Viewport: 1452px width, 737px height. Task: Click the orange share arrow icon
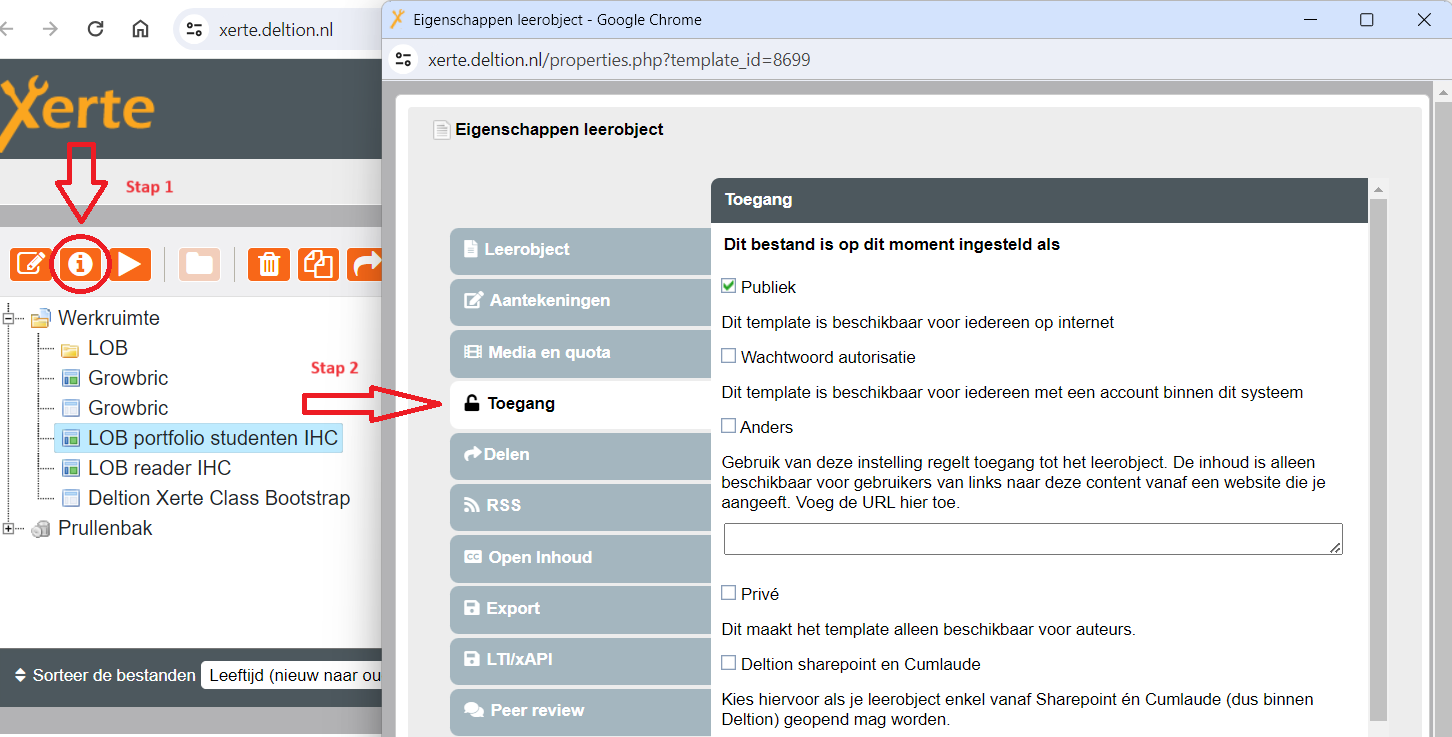pyautogui.click(x=366, y=264)
